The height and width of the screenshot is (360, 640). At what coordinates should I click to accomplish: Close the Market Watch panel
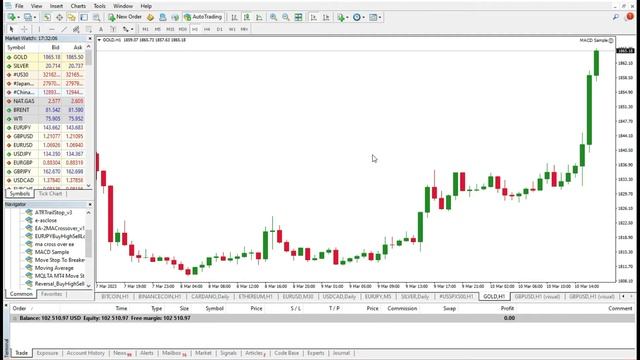90,38
